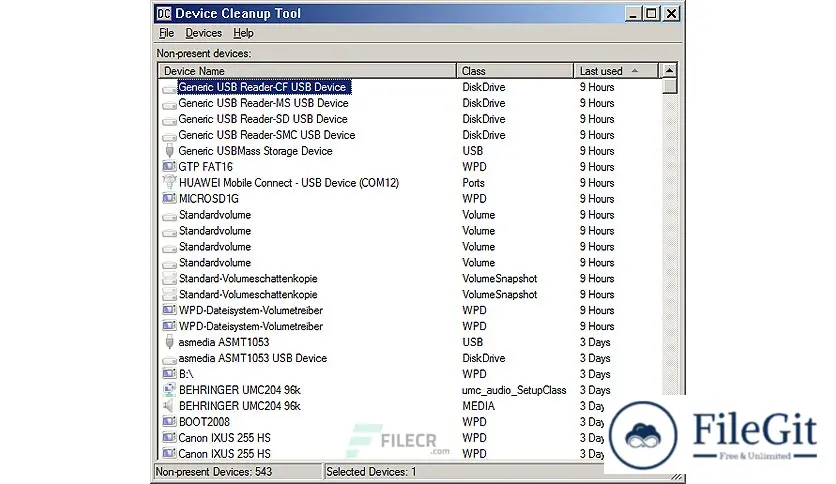The image size is (836, 484).
Task: Select the MICROSD1G device
Action: [x=209, y=199]
